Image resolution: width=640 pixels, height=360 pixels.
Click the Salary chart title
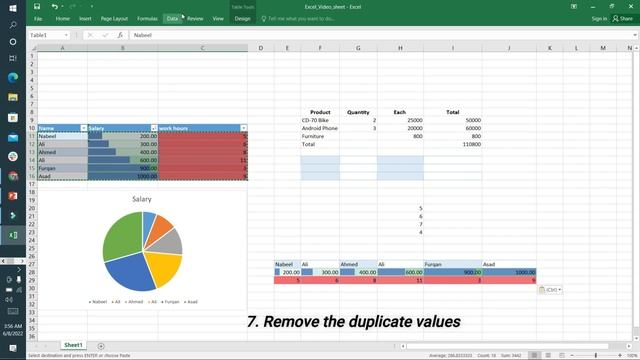[x=142, y=199]
